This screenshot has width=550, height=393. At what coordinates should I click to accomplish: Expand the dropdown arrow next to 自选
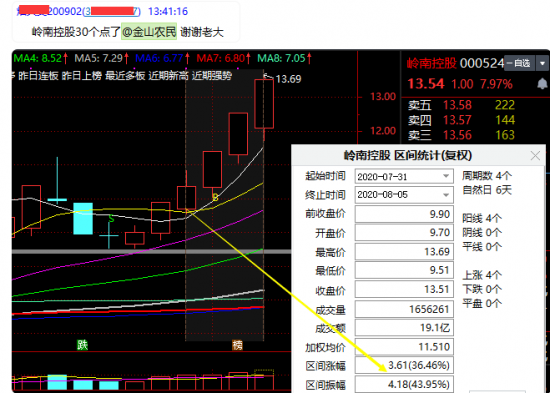click(x=542, y=64)
